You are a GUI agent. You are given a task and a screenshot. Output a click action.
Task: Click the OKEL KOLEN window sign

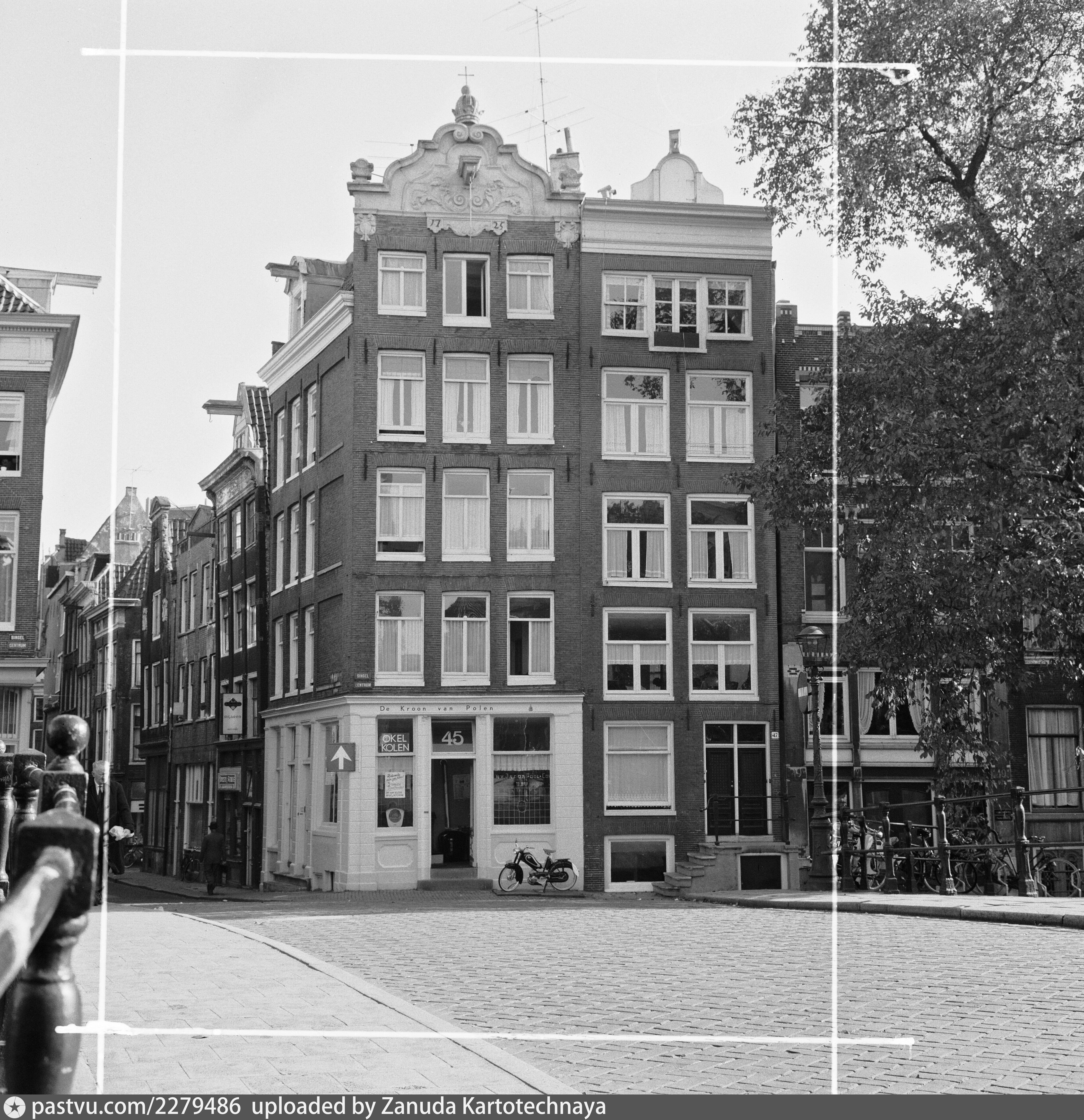click(395, 742)
